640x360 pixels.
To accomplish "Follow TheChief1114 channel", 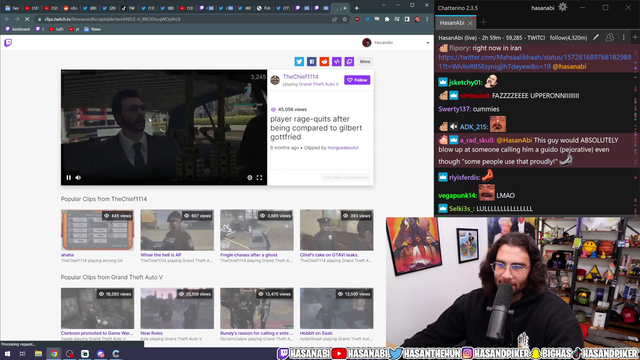I will pyautogui.click(x=357, y=80).
